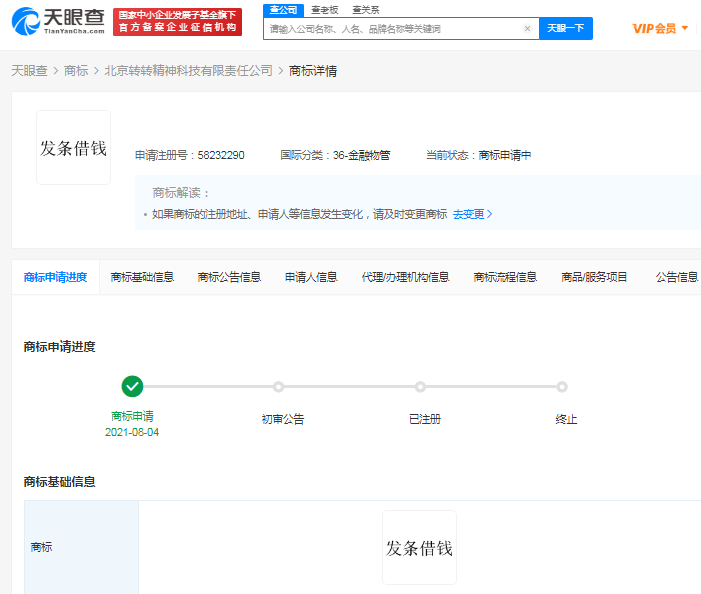This screenshot has height=594, width=701.
Task: Switch to 商标基础信息 tab
Action: (x=142, y=277)
